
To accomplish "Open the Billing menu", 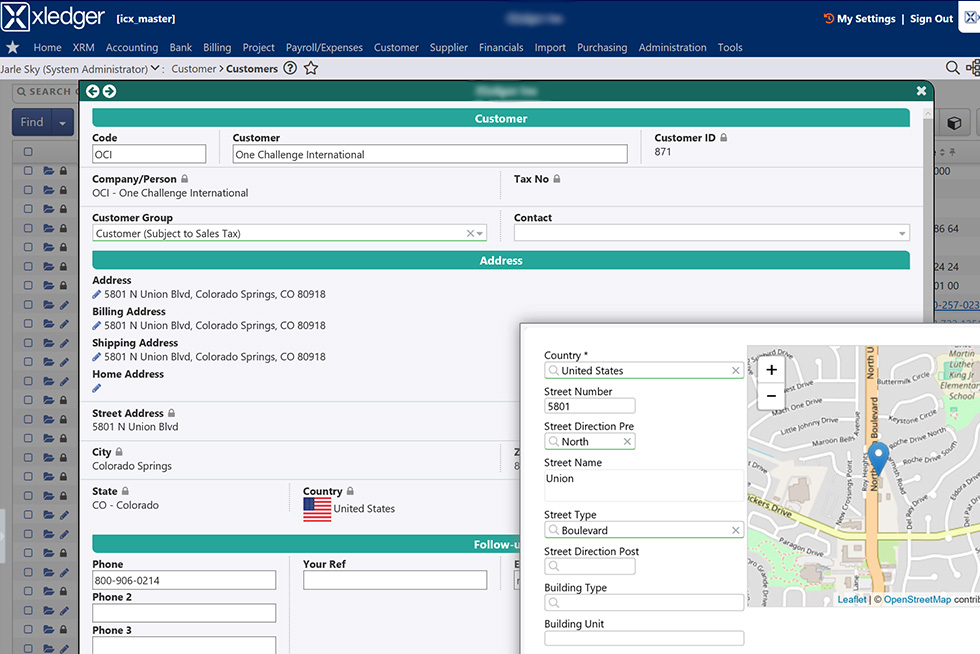I will point(217,48).
